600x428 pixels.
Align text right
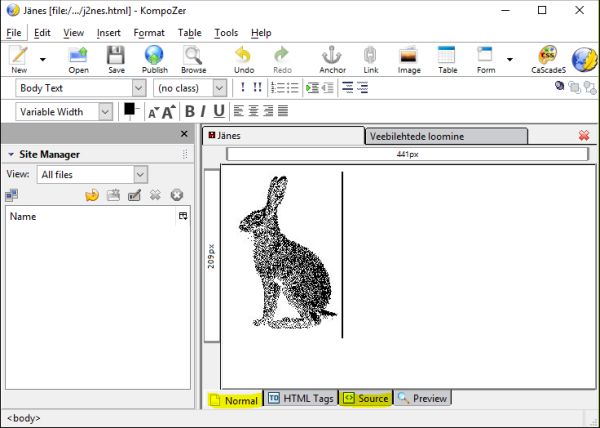[268, 111]
